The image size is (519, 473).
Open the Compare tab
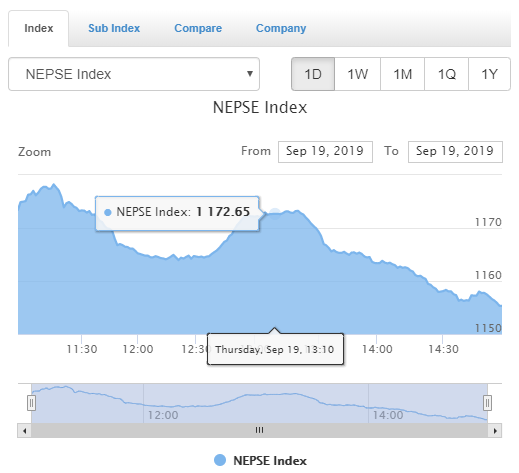coord(198,28)
